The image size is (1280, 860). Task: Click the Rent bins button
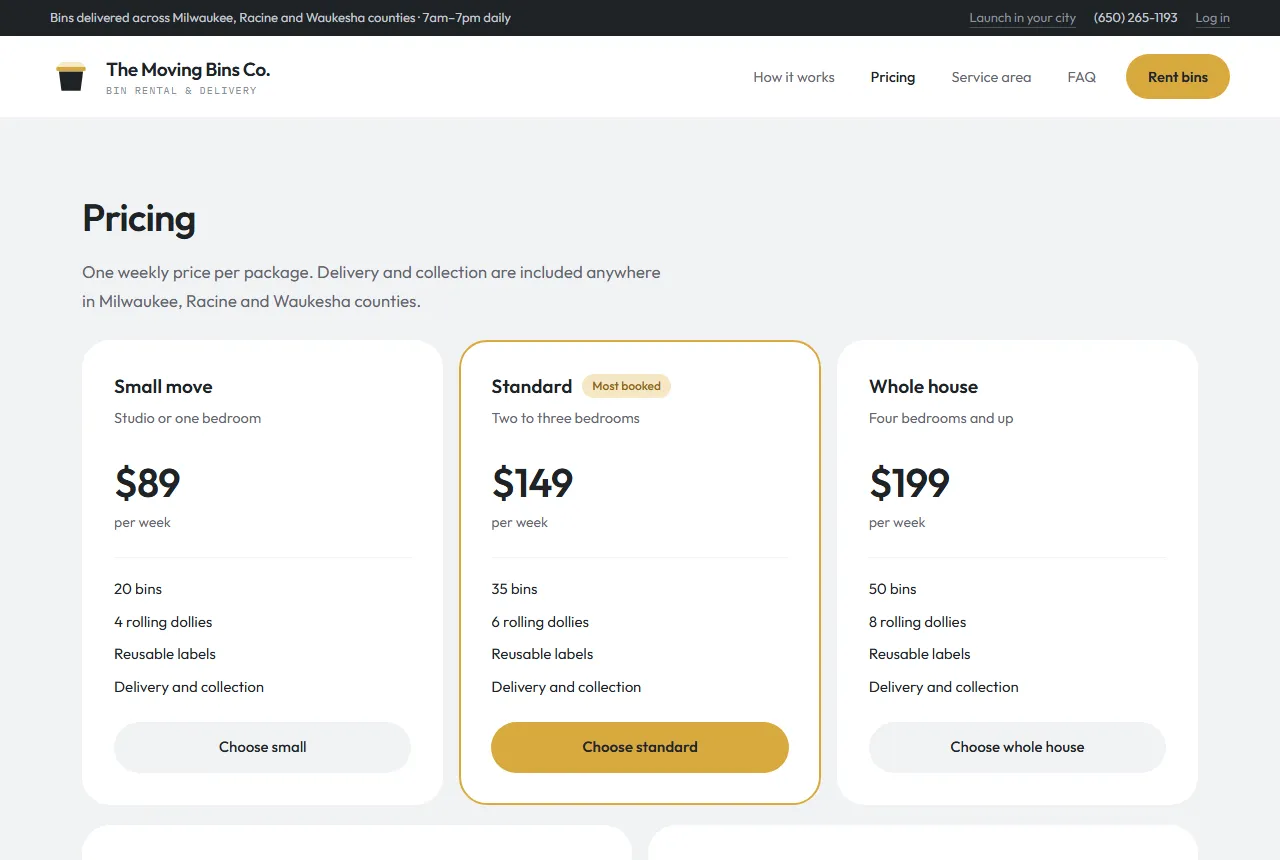point(1178,77)
